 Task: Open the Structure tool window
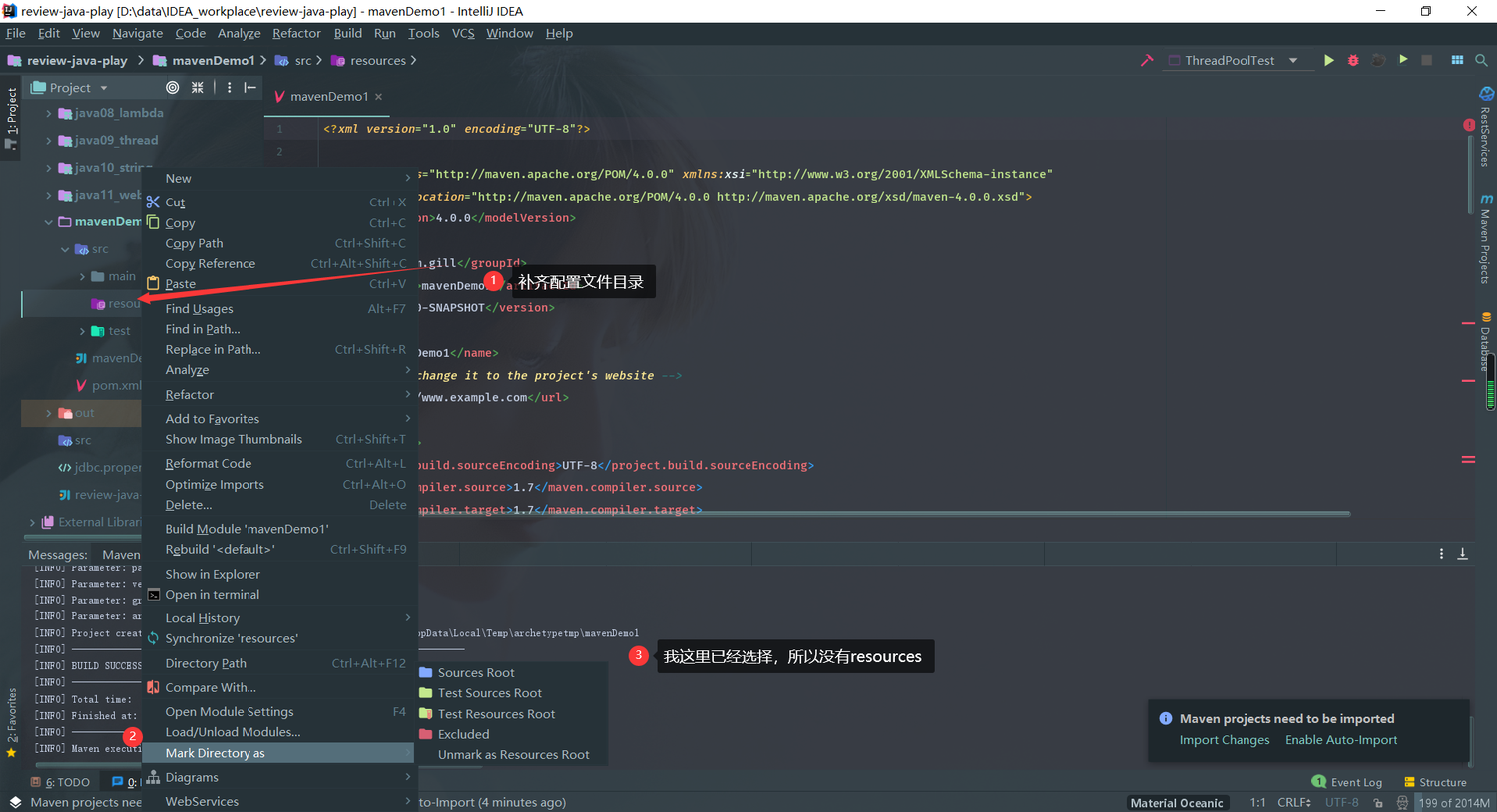[x=1435, y=782]
